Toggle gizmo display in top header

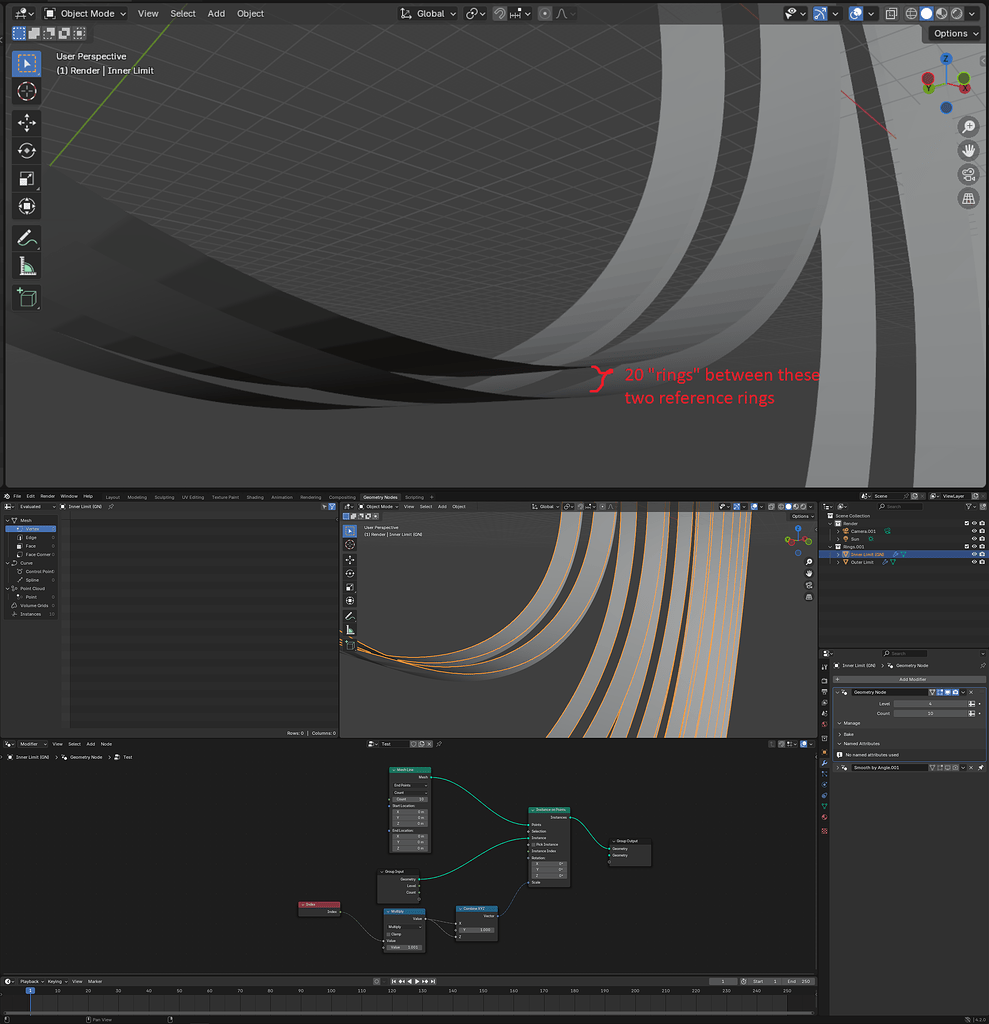820,14
